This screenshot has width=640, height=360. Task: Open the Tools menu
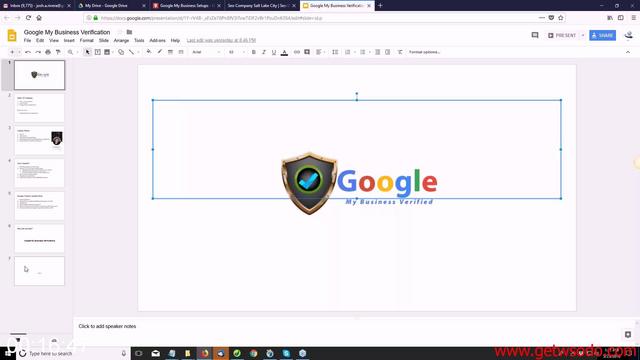pos(139,40)
